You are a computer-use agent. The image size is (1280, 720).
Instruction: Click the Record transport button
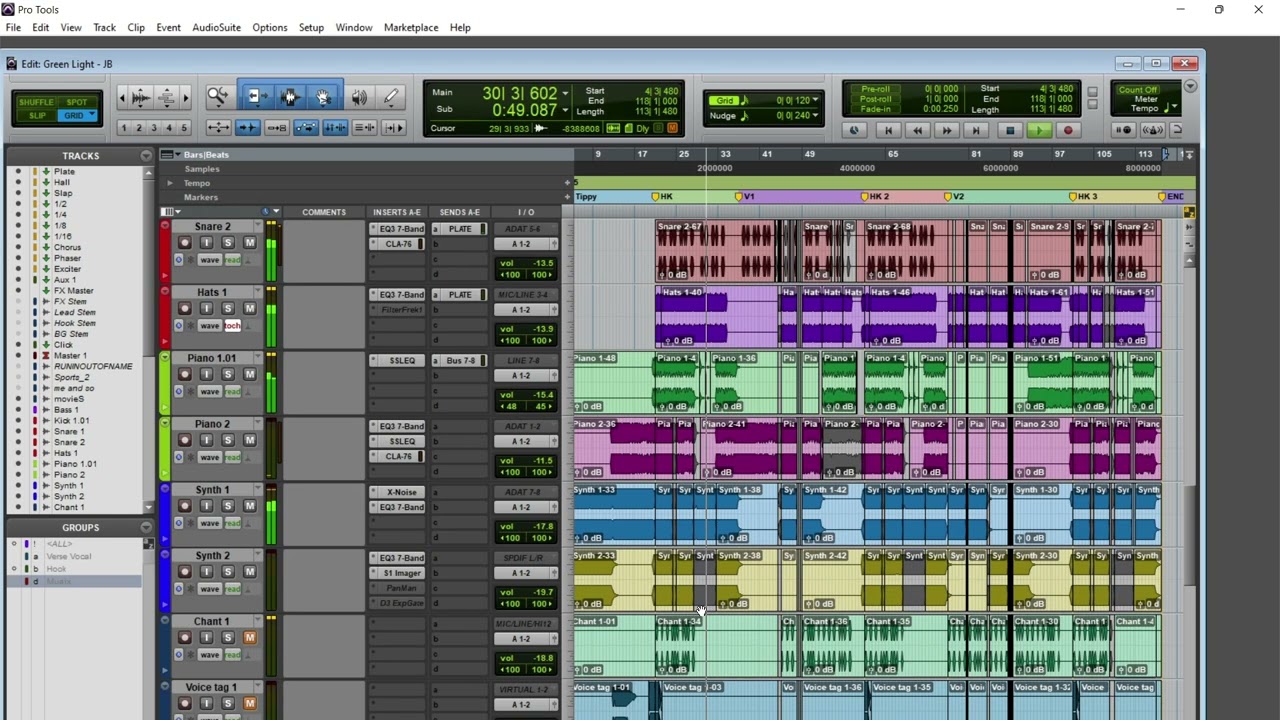(x=1068, y=131)
